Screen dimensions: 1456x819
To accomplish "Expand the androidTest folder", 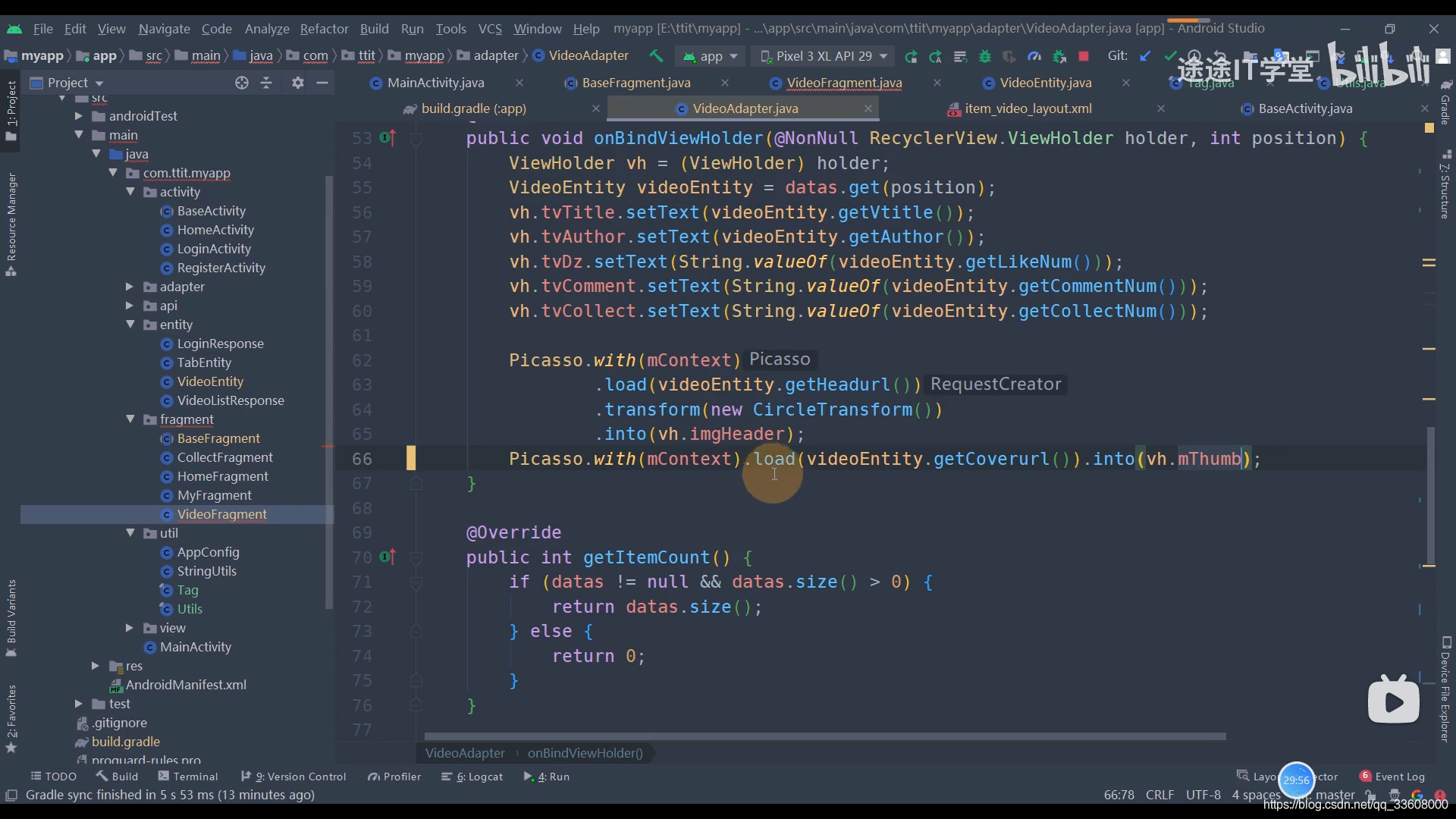I will pos(78,116).
